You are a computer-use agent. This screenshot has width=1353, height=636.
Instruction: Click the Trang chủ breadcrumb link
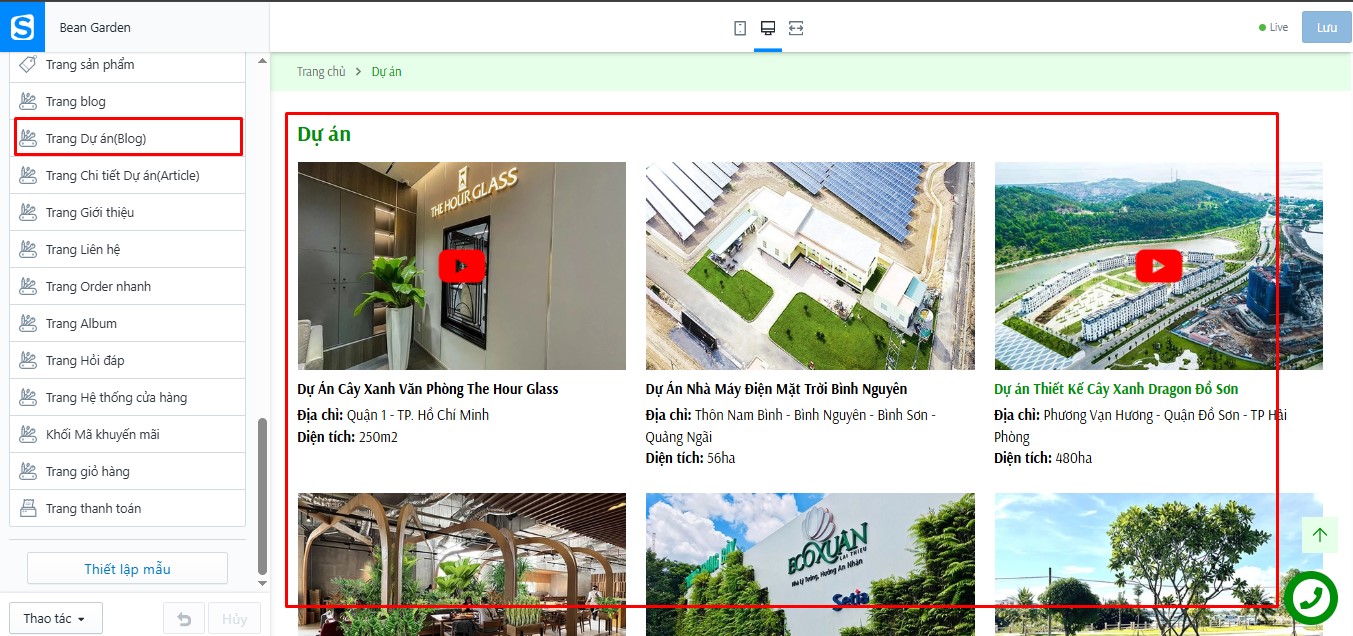[321, 72]
